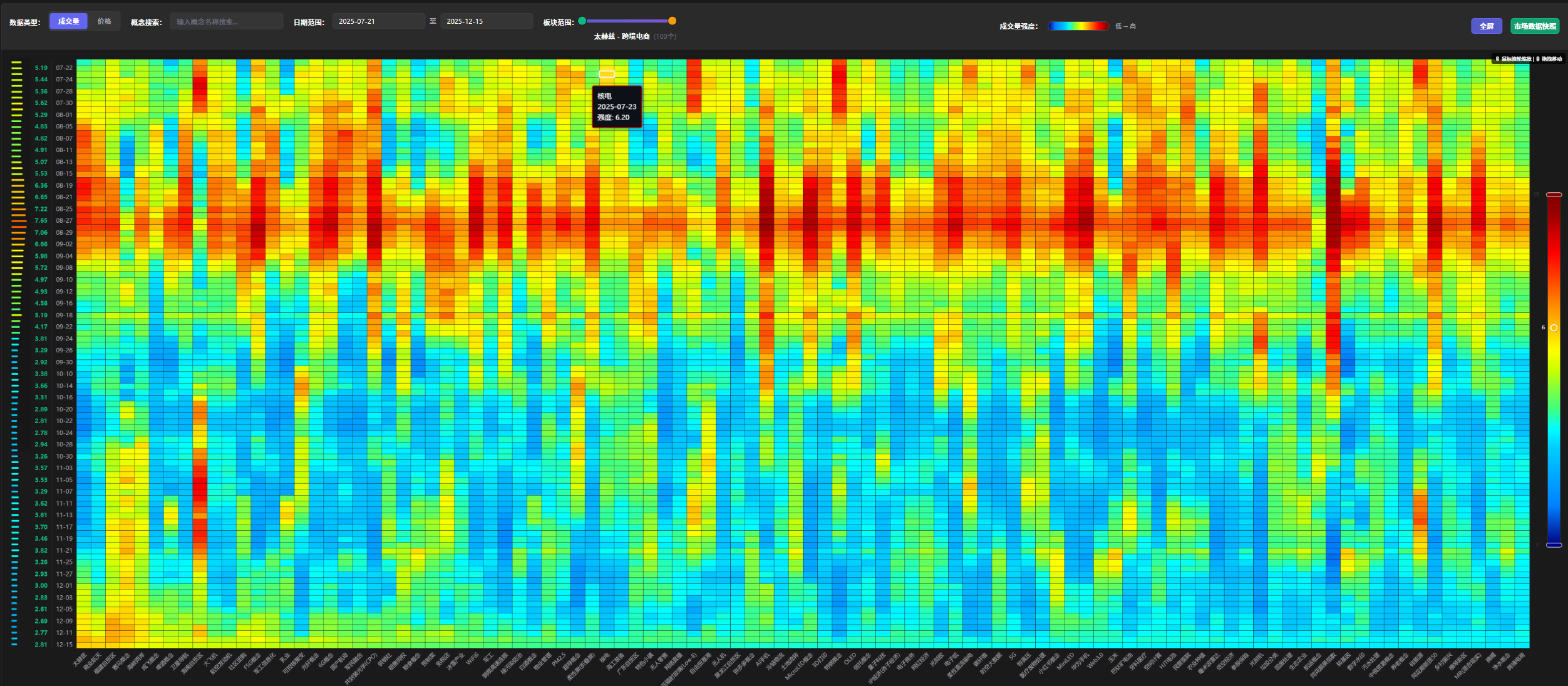
Task: Click the yellow intensity bar marker beside 5.19 07-22
Action: click(17, 68)
